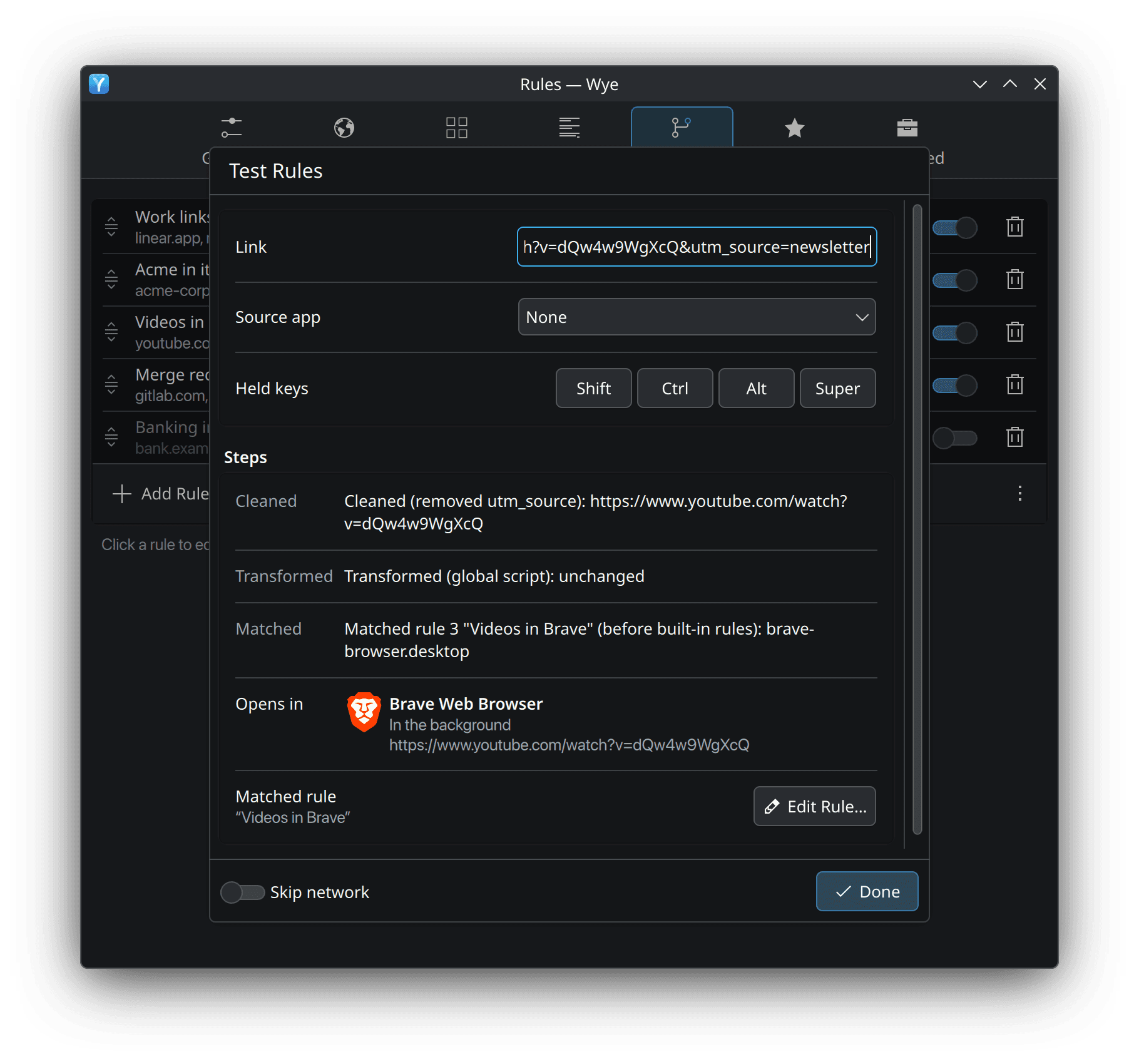Screen dimensions: 1139x1064
Task: Open the star tab icon
Action: [x=795, y=128]
